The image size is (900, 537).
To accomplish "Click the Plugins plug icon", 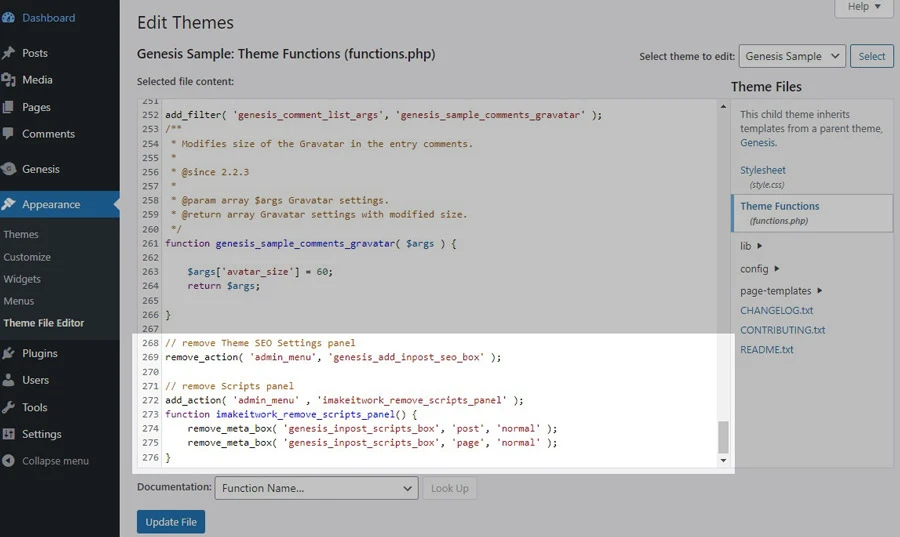I will tap(8, 353).
